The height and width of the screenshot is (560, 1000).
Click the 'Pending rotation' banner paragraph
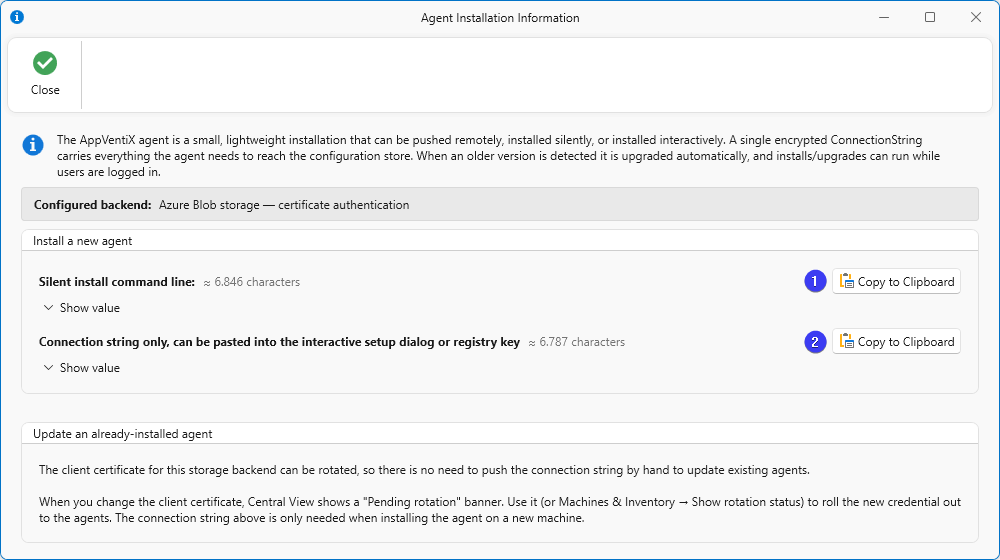pos(499,510)
